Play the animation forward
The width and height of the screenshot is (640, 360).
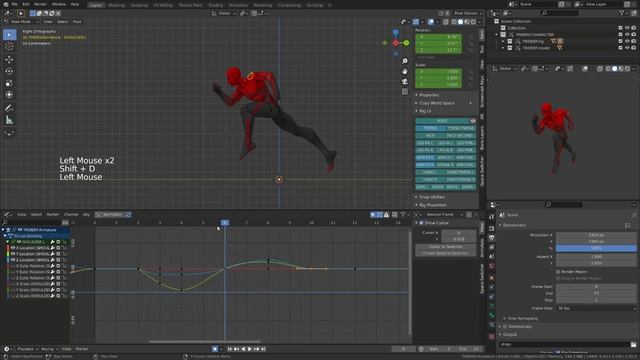[250, 349]
